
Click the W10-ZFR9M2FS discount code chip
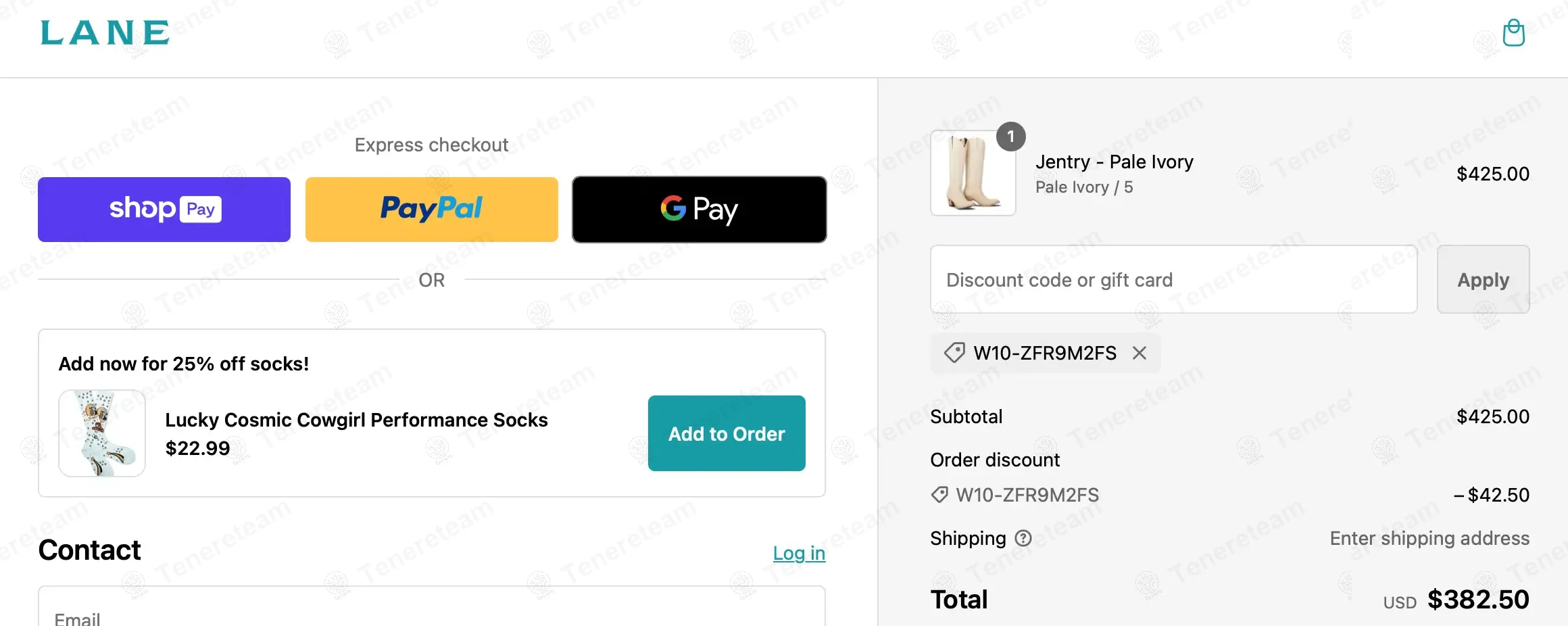[x=1044, y=353]
